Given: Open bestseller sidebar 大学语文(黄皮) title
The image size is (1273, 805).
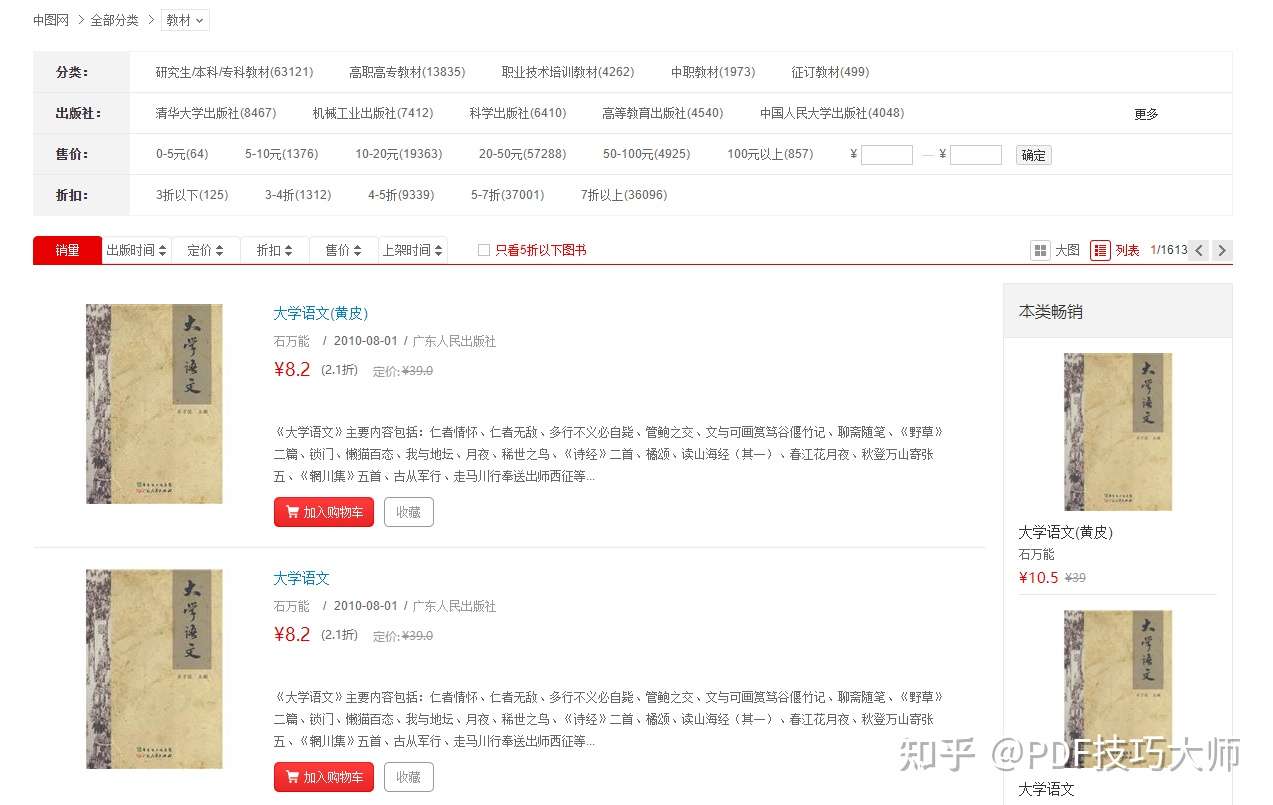Looking at the screenshot, I should [1065, 532].
